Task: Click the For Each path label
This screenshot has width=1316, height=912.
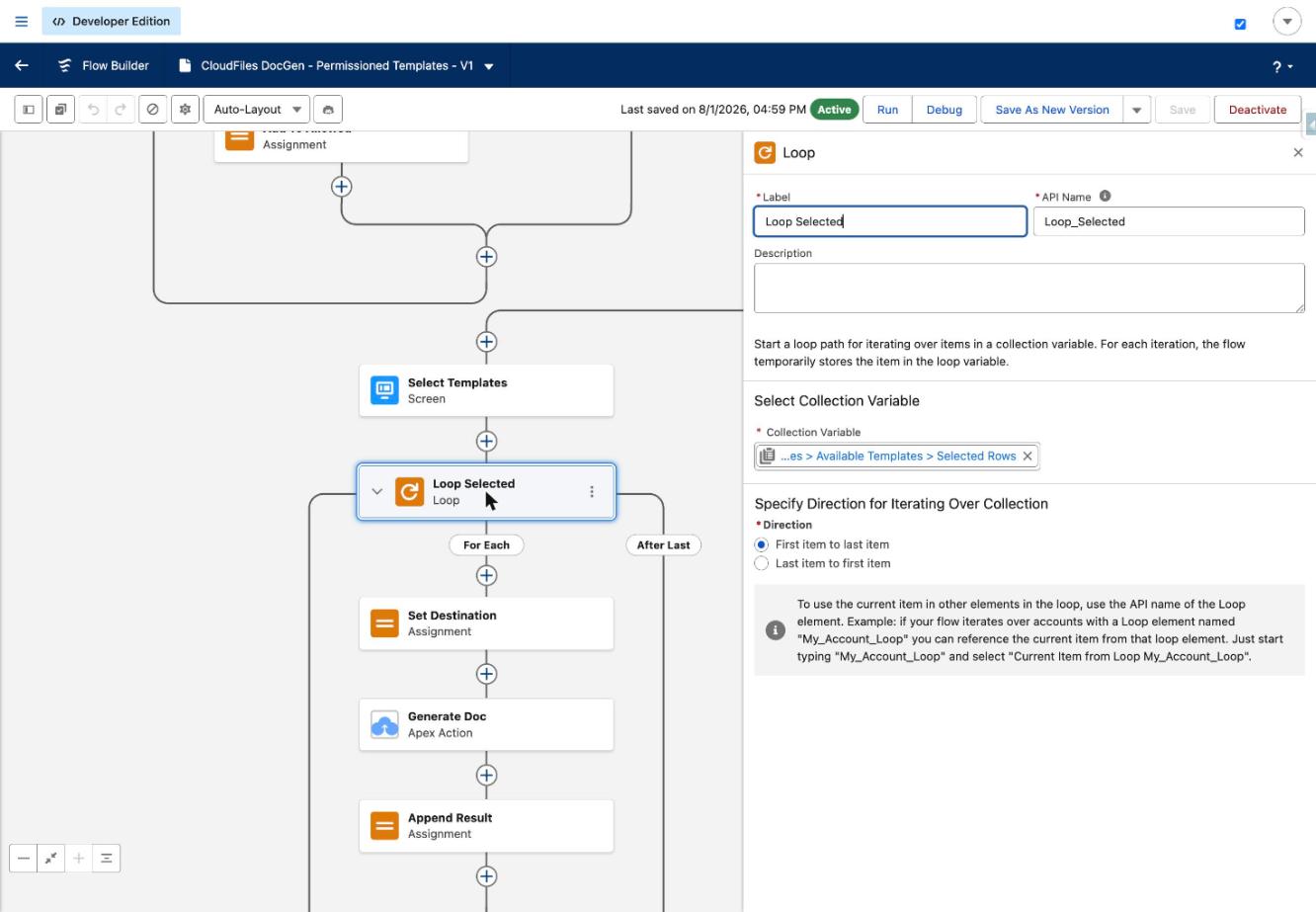Action: [x=486, y=544]
